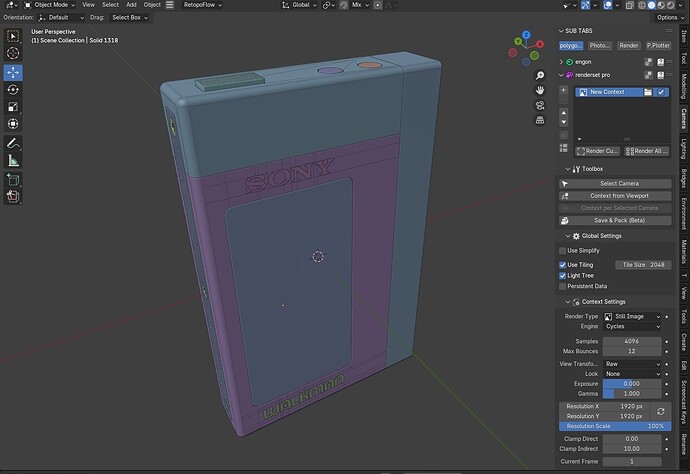Screen dimensions: 690x474
Task: Activate the Scale tool
Action: [x=13, y=107]
